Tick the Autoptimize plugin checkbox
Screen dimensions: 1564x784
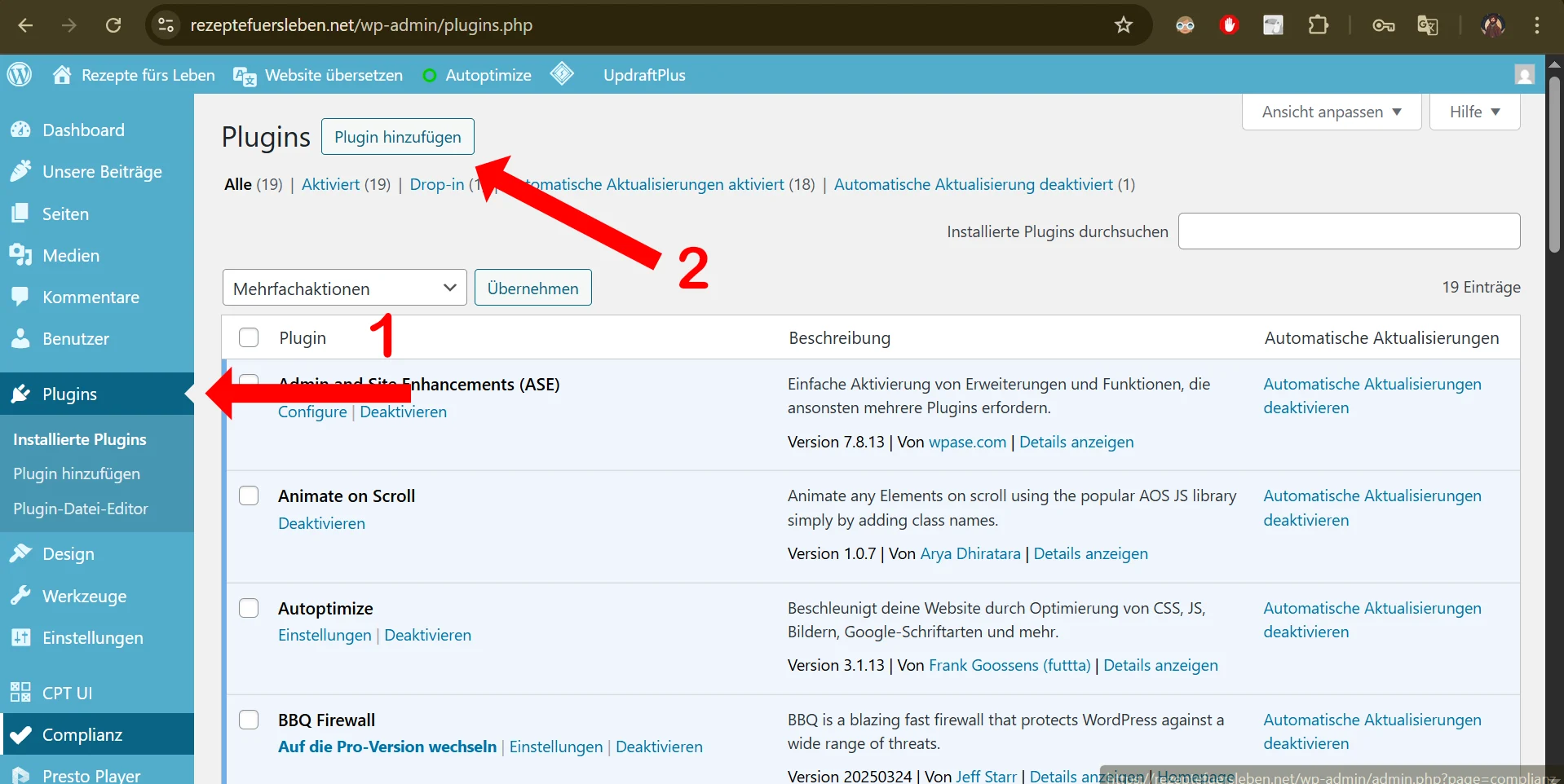pos(249,609)
